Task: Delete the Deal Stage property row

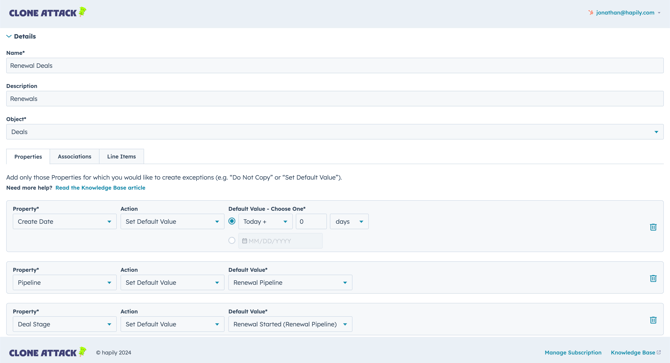Action: pyautogui.click(x=653, y=320)
